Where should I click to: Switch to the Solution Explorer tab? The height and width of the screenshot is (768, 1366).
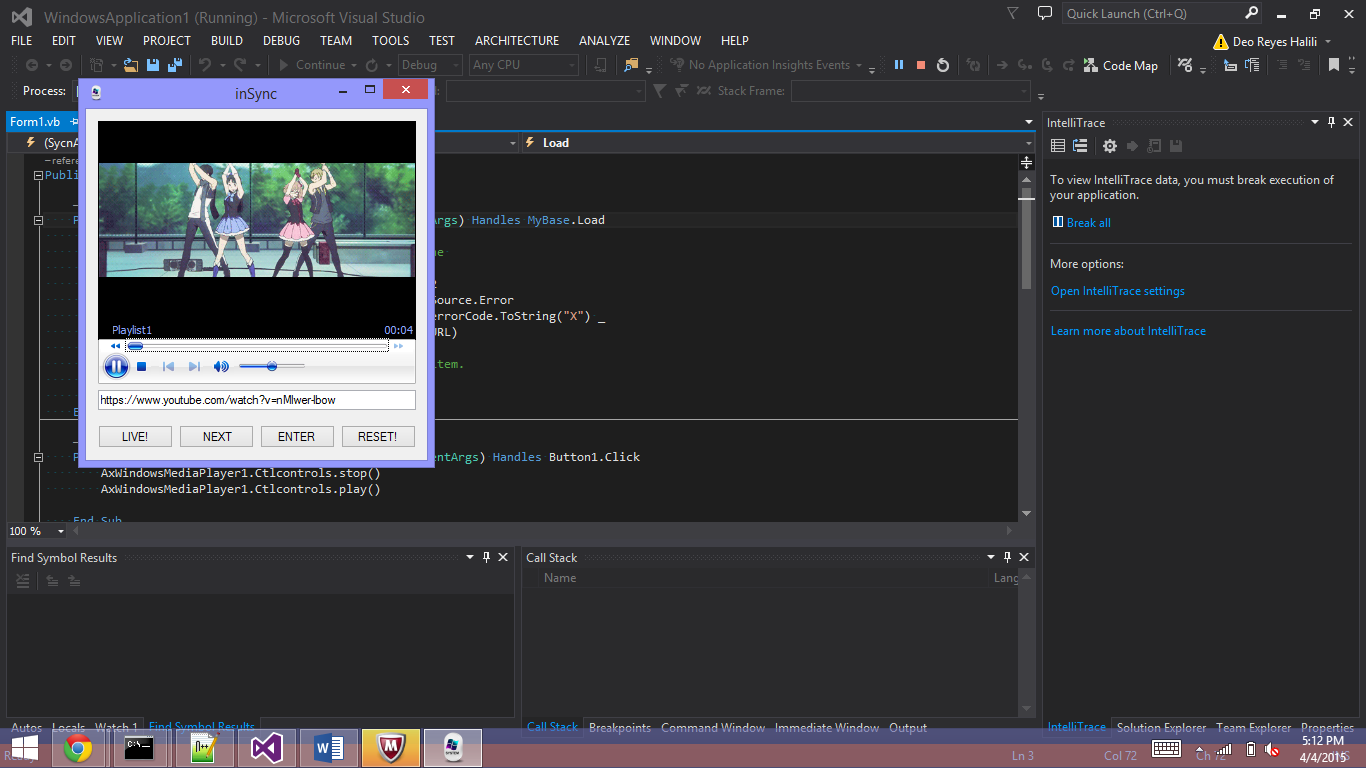tap(1162, 728)
